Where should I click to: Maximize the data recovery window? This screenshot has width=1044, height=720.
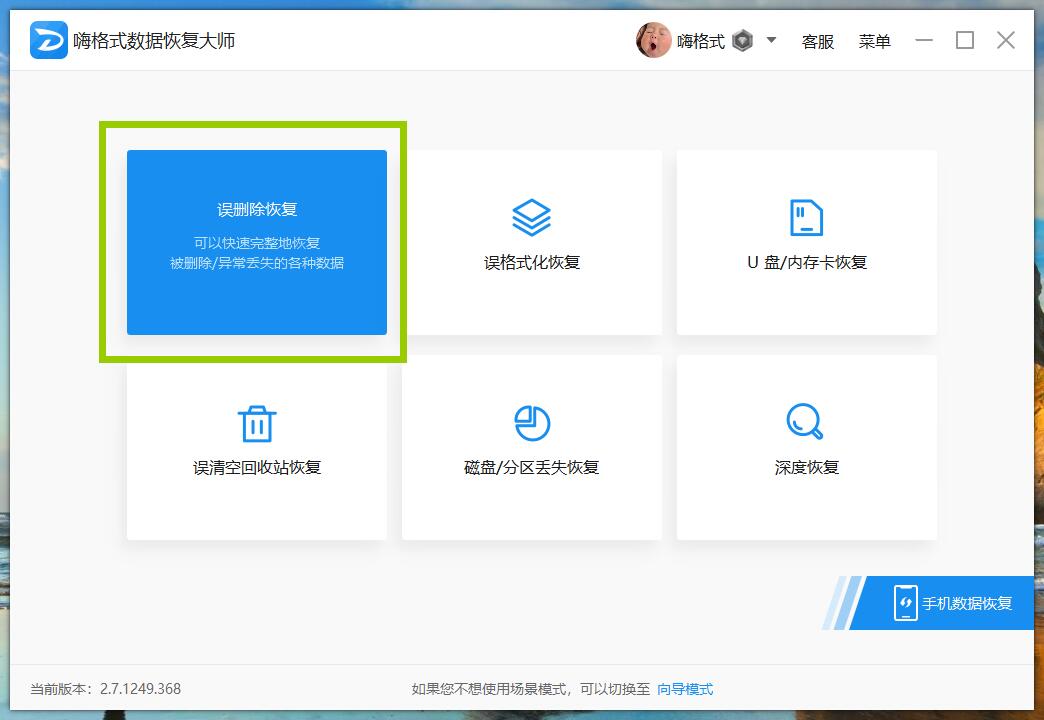click(965, 41)
